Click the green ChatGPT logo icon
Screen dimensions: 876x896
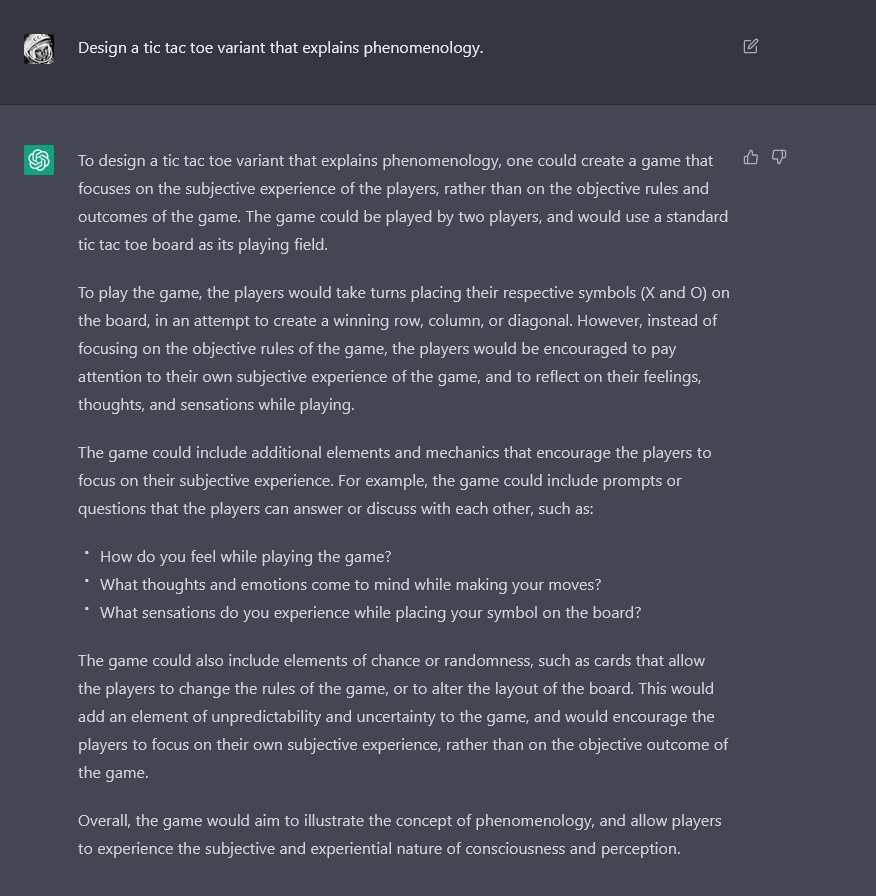point(39,159)
